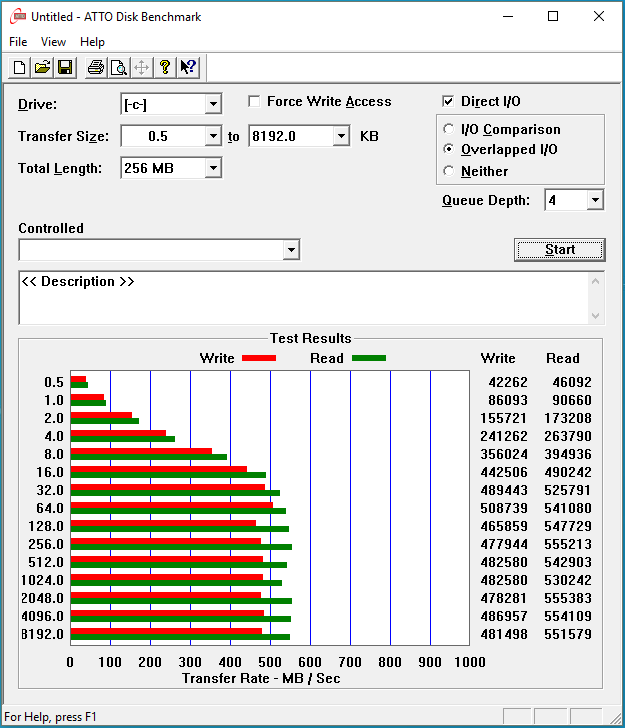Click the 1024.0 transfer size row label
Viewport: 625px width, 728px height.
click(42, 580)
